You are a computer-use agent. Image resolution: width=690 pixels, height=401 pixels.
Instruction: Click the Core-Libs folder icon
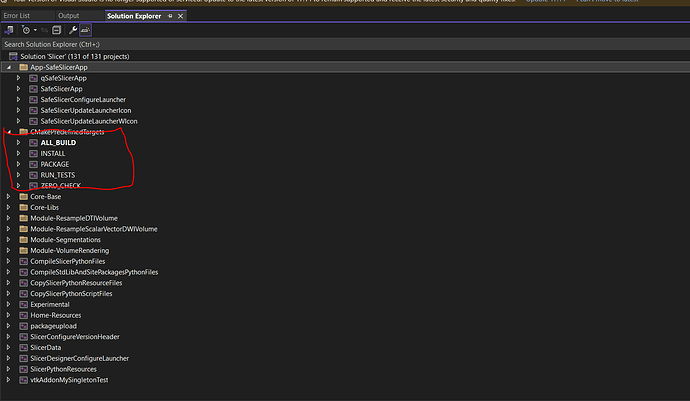tap(24, 207)
